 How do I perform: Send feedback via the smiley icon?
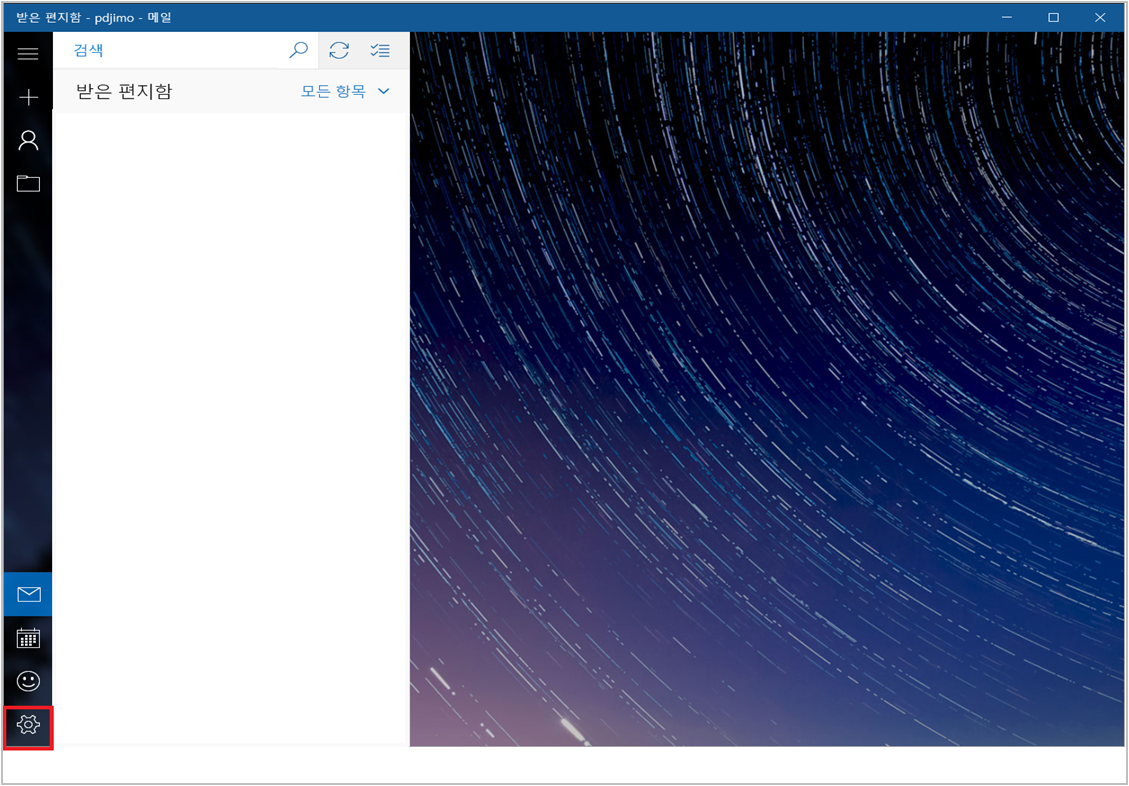click(28, 681)
